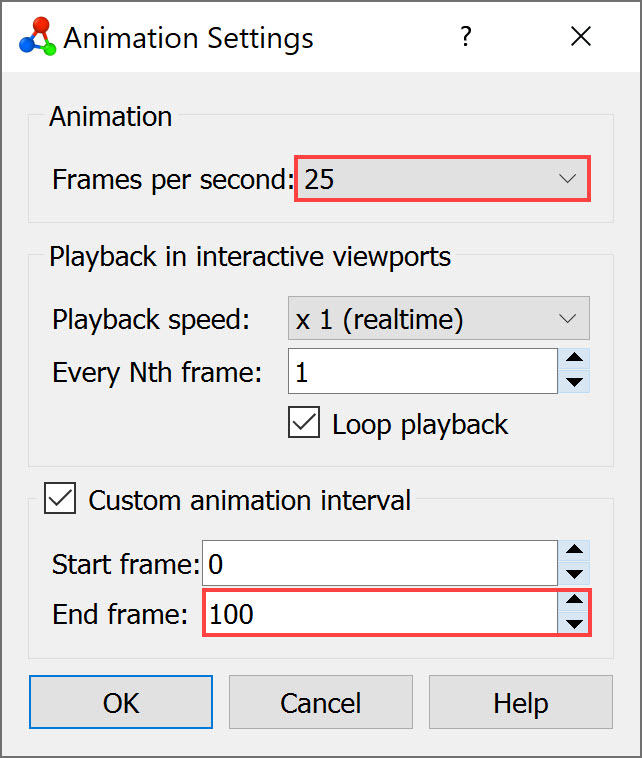Screen dimensions: 642x758
Task: Open the Frames per second dropdown
Action: point(442,179)
